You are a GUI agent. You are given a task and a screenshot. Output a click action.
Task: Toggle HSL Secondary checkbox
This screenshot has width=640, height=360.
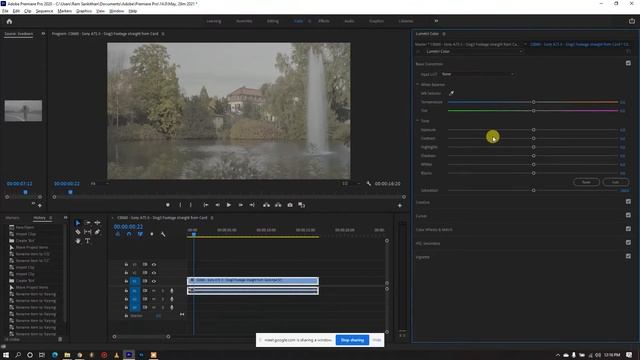[x=628, y=242]
